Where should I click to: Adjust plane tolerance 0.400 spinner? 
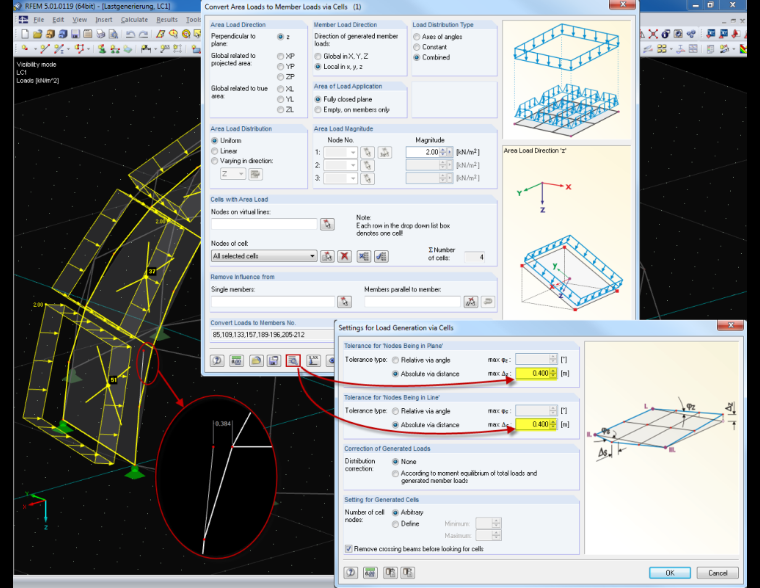(553, 373)
